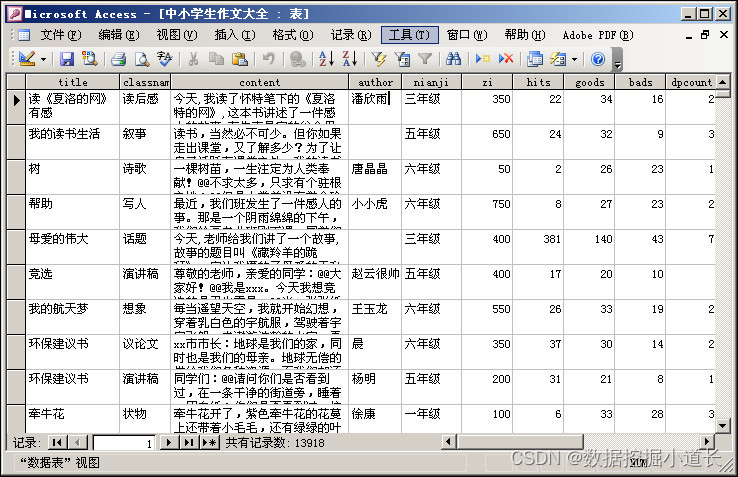Open the 窗口(W) menu
Image resolution: width=738 pixels, height=477 pixels.
[x=466, y=35]
